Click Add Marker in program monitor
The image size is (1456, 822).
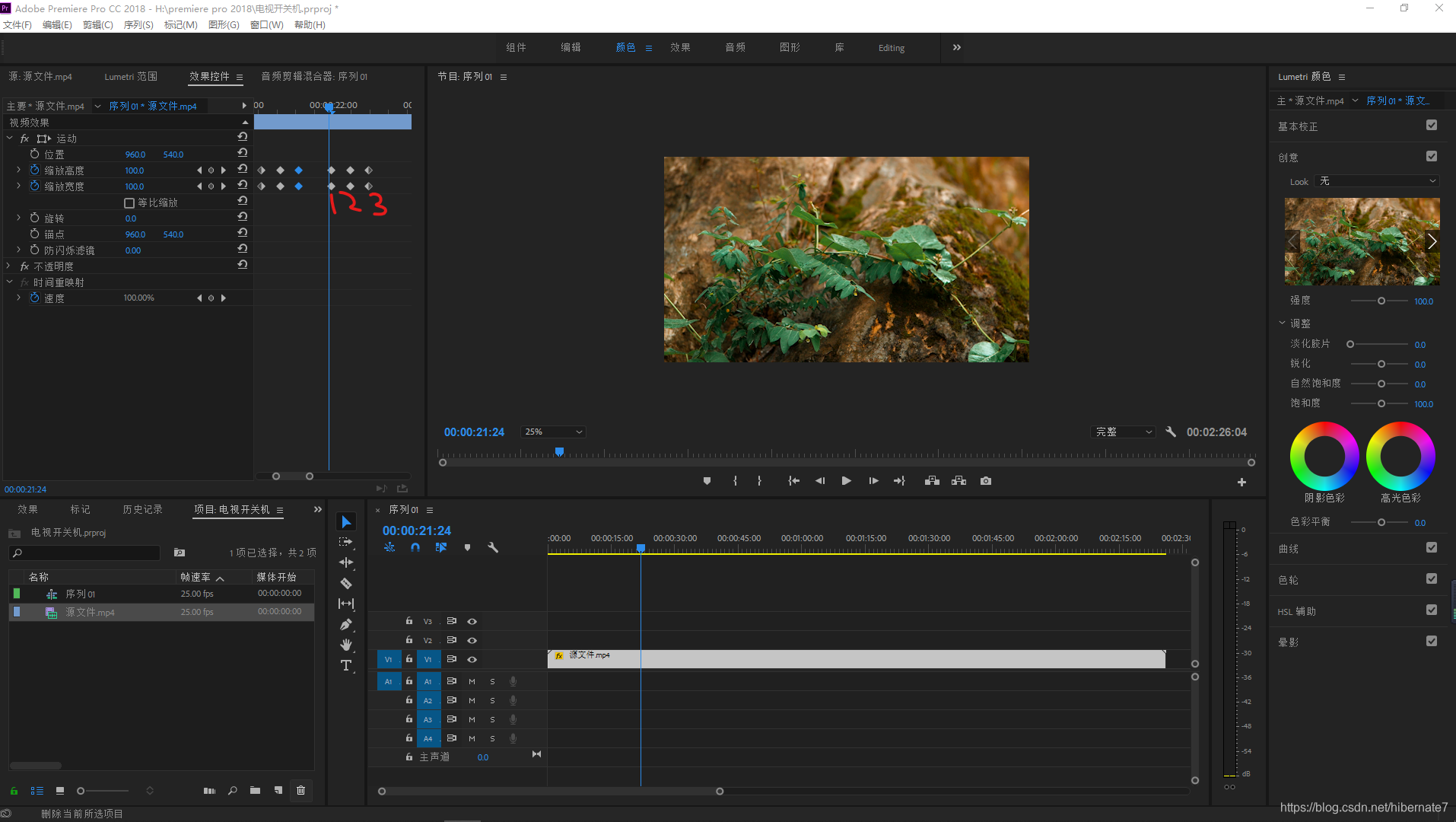coord(707,481)
